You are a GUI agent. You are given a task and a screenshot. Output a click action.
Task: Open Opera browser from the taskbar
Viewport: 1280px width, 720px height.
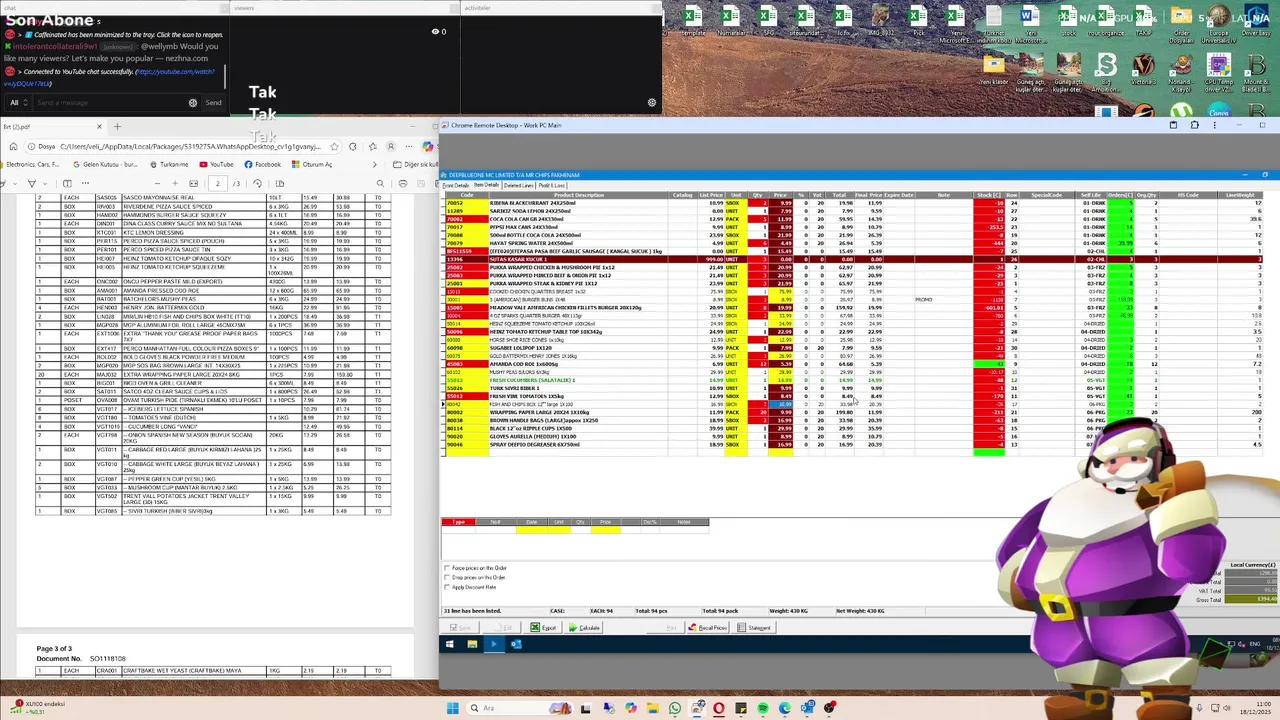coord(719,708)
